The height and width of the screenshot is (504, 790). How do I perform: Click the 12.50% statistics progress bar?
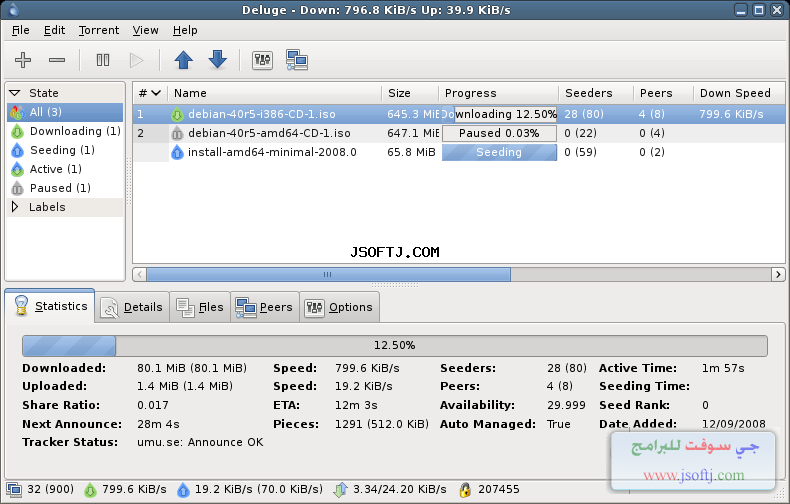point(394,346)
